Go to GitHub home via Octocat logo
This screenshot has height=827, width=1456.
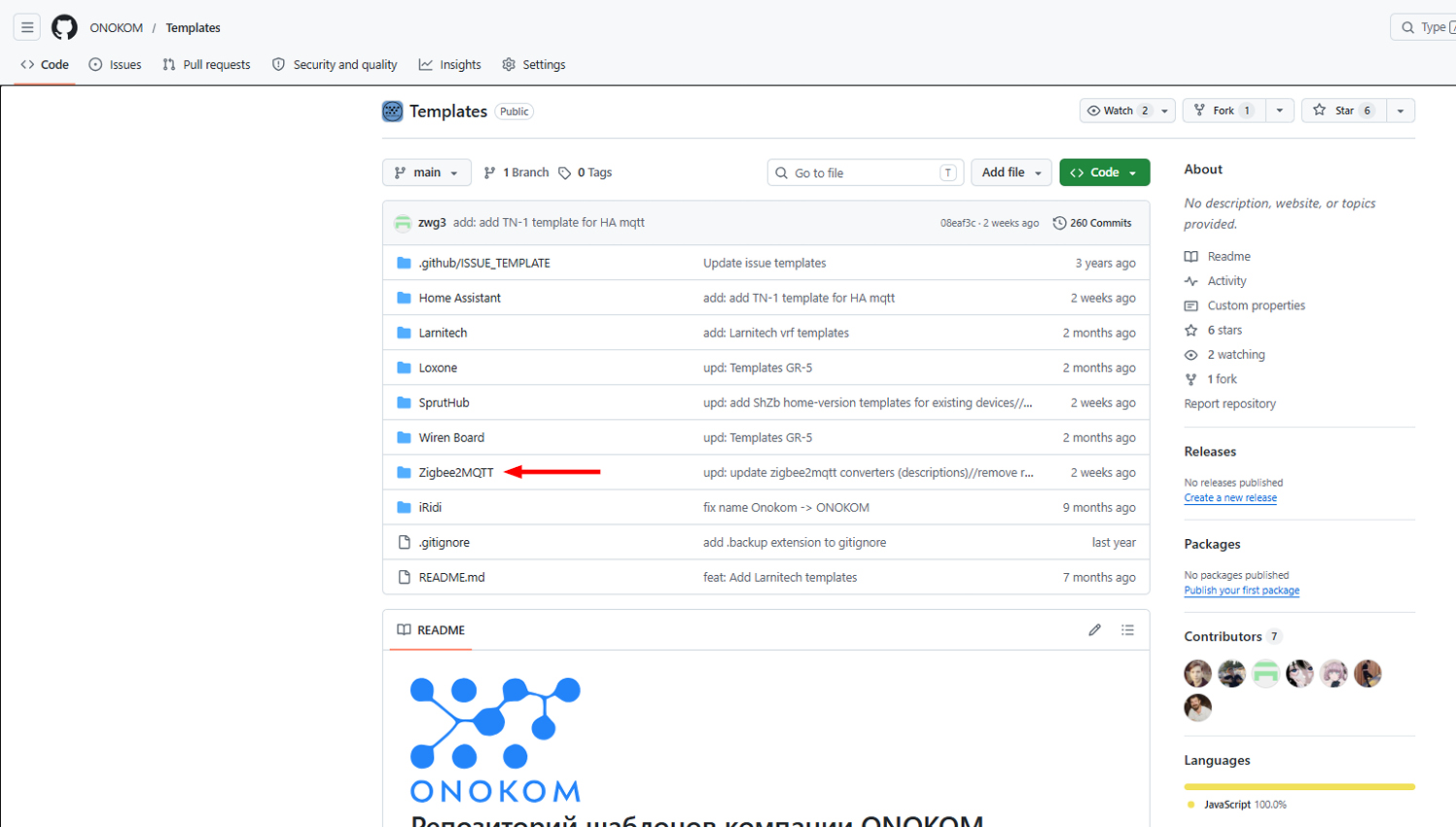coord(64,27)
